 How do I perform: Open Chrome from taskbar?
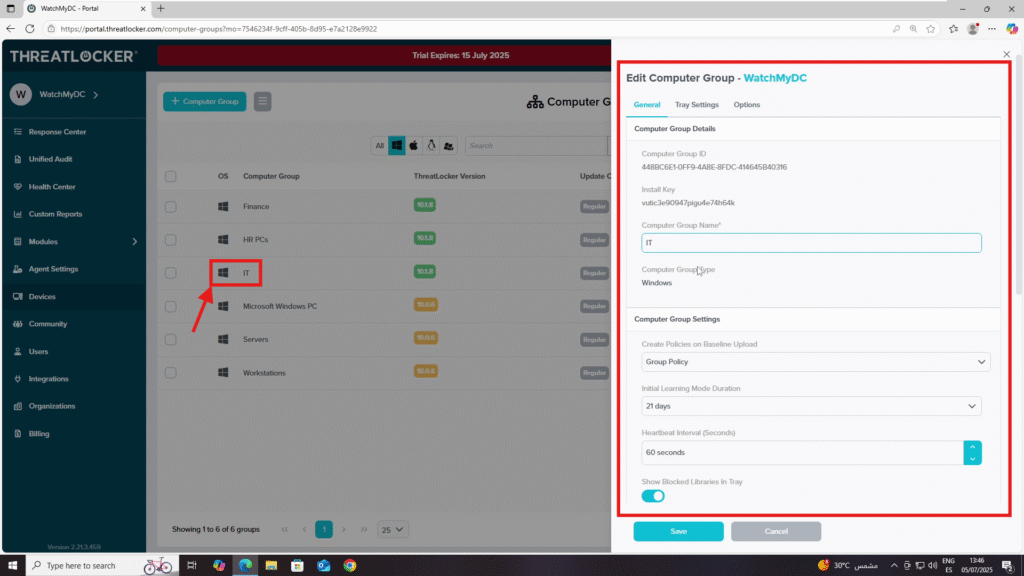[x=350, y=566]
